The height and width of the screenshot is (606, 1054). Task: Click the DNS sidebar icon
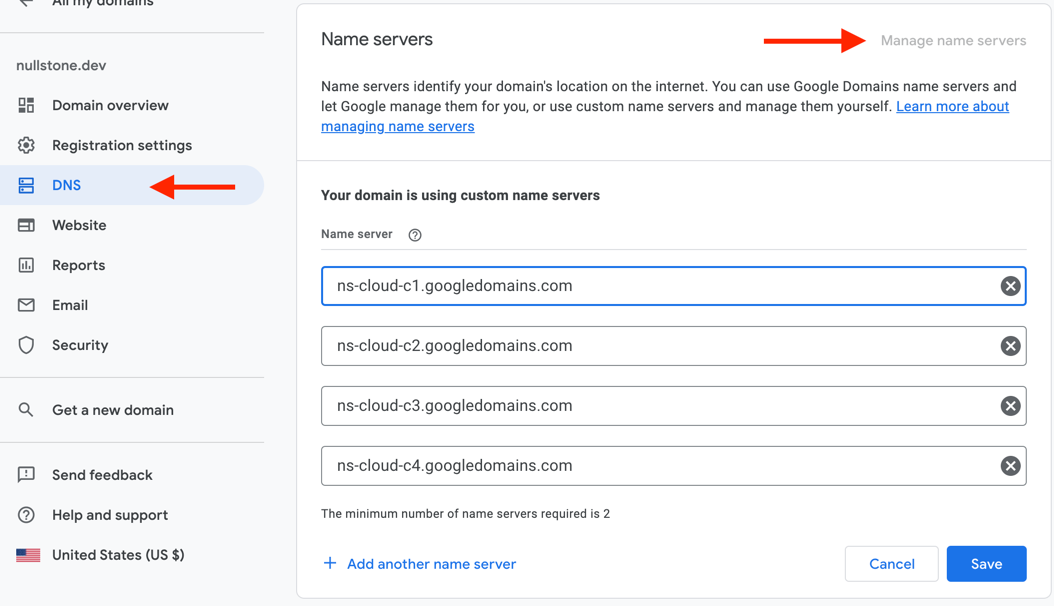point(28,185)
